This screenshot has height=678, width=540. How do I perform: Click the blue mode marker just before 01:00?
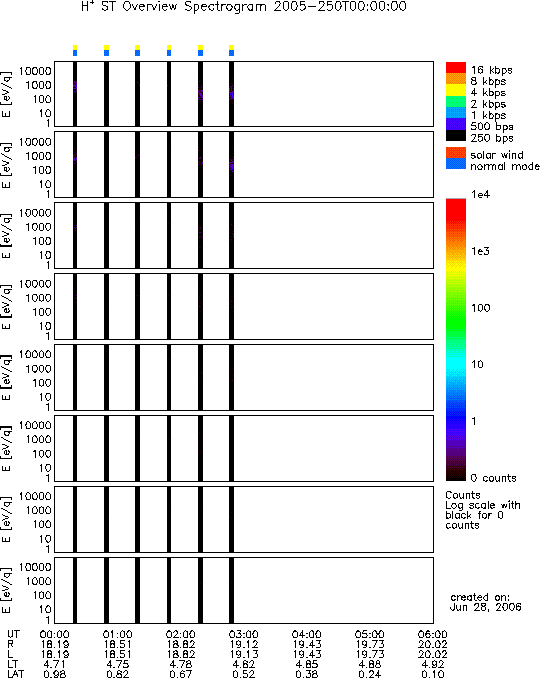[106, 53]
